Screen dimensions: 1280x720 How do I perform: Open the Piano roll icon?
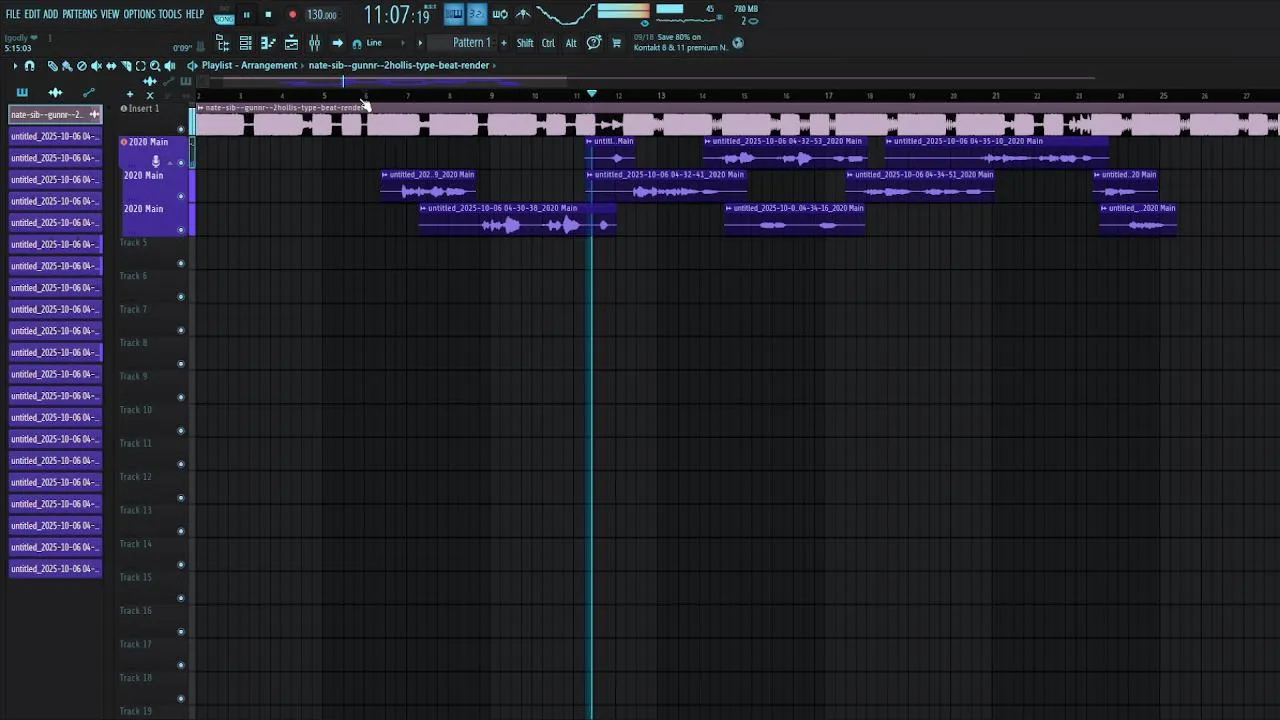(268, 43)
